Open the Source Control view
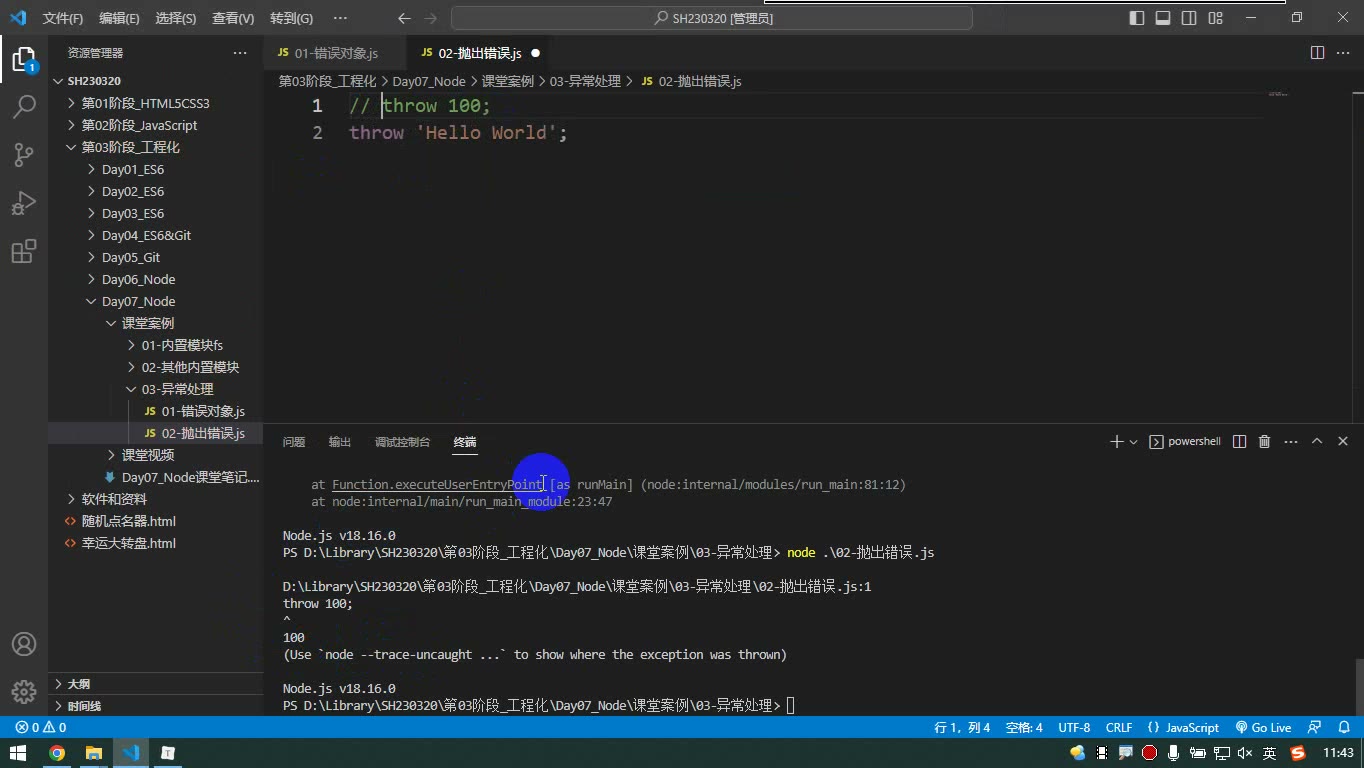This screenshot has height=768, width=1364. tap(23, 154)
